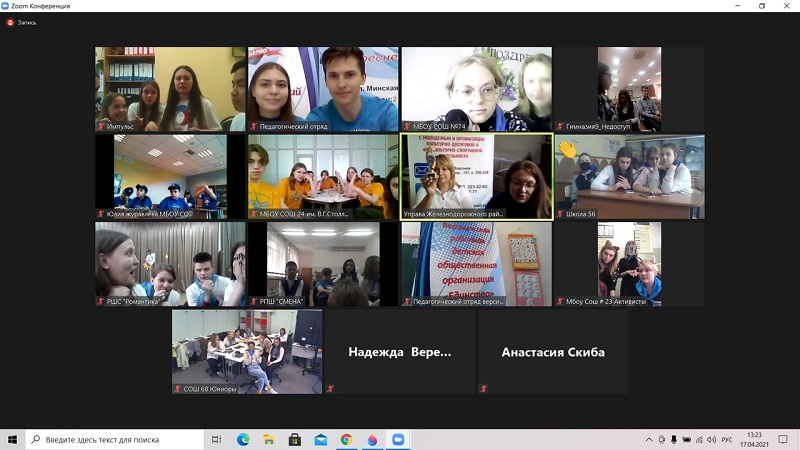Open the Mail app in taskbar
Screen dimensions: 800x450
coord(321,439)
